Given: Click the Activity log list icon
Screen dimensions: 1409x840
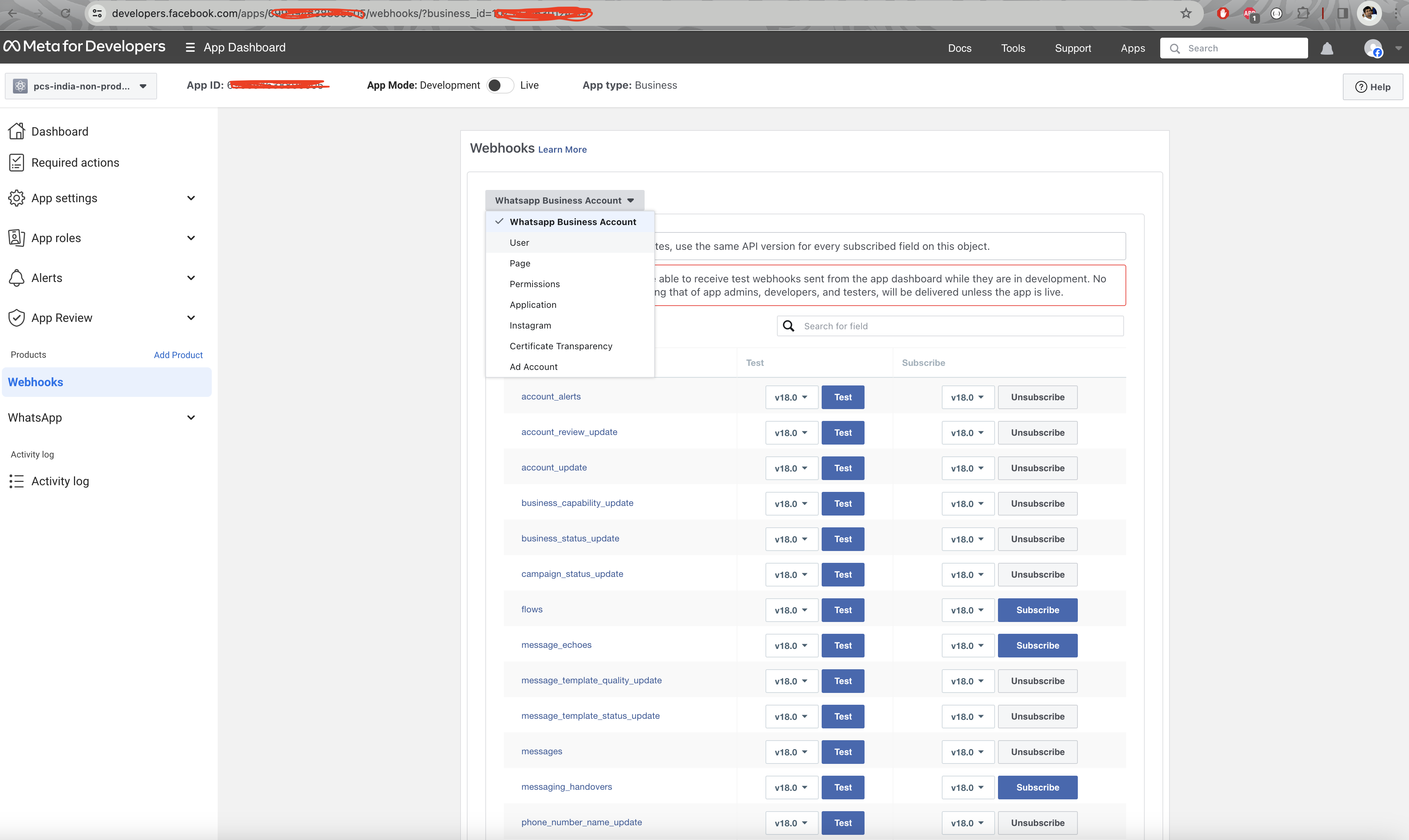Looking at the screenshot, I should 16,481.
